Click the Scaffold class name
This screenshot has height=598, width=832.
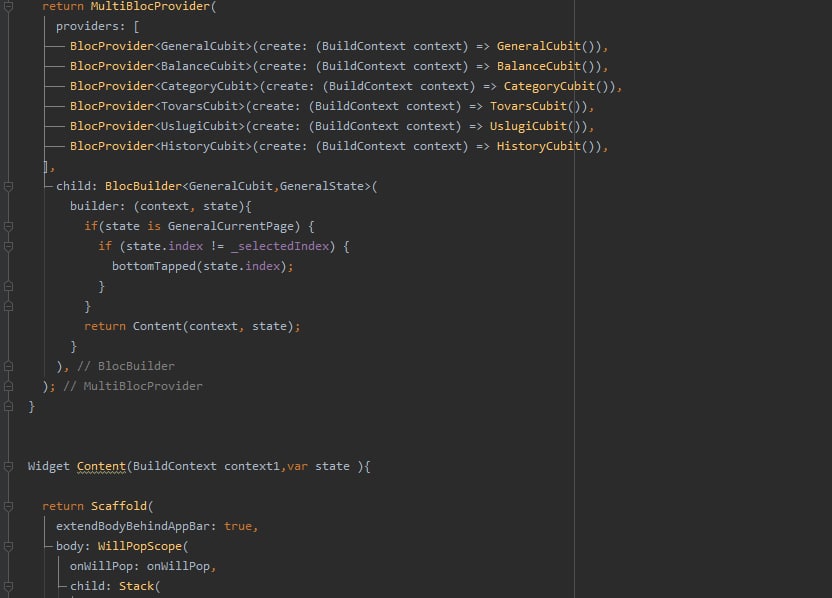tap(119, 506)
